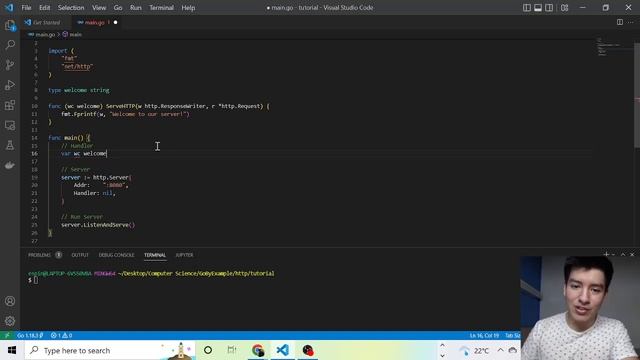Switch to the Terminal panel tab
The image size is (640, 360).
coord(155,255)
